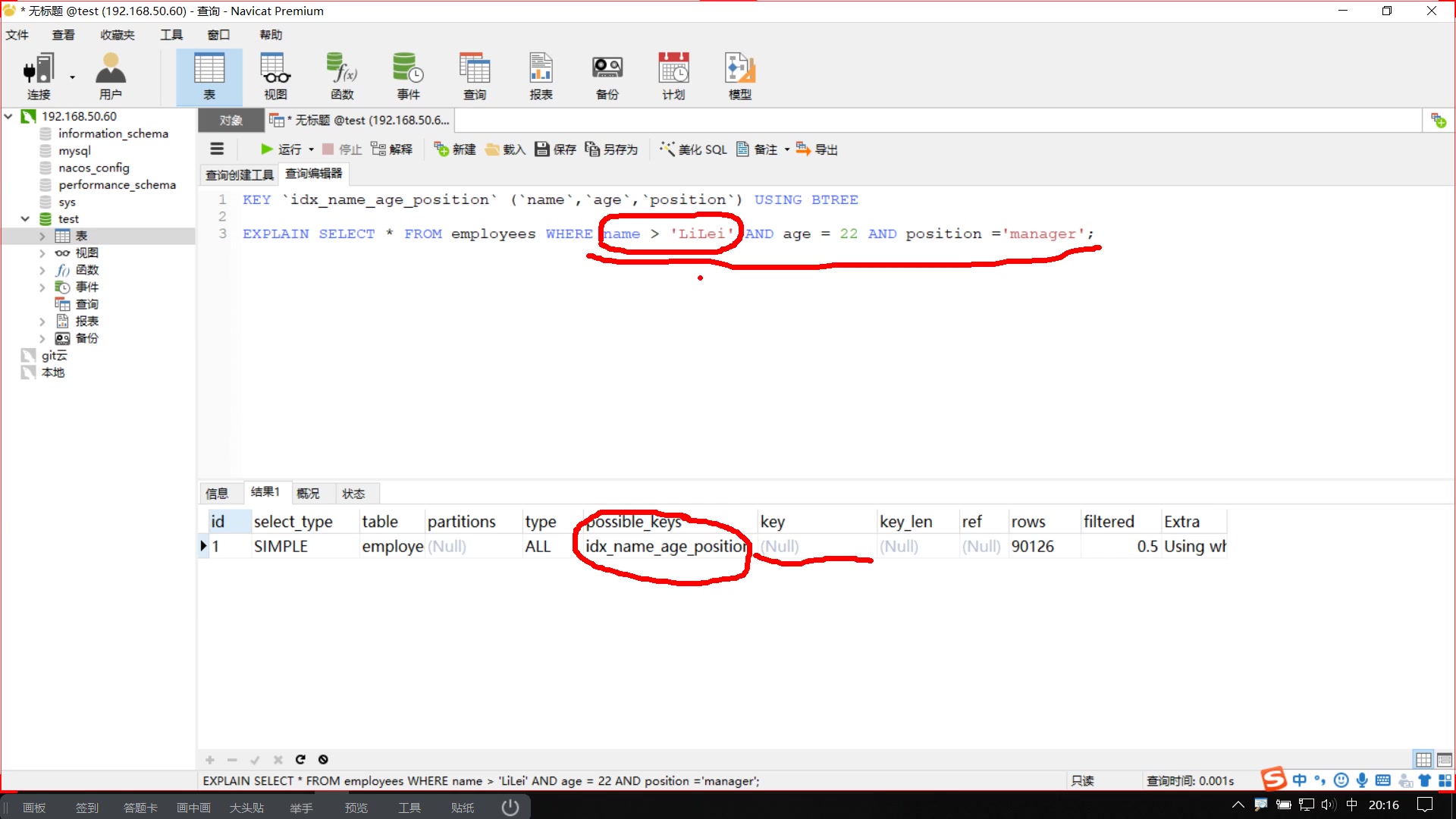Click the add object icon top right

(x=1438, y=121)
